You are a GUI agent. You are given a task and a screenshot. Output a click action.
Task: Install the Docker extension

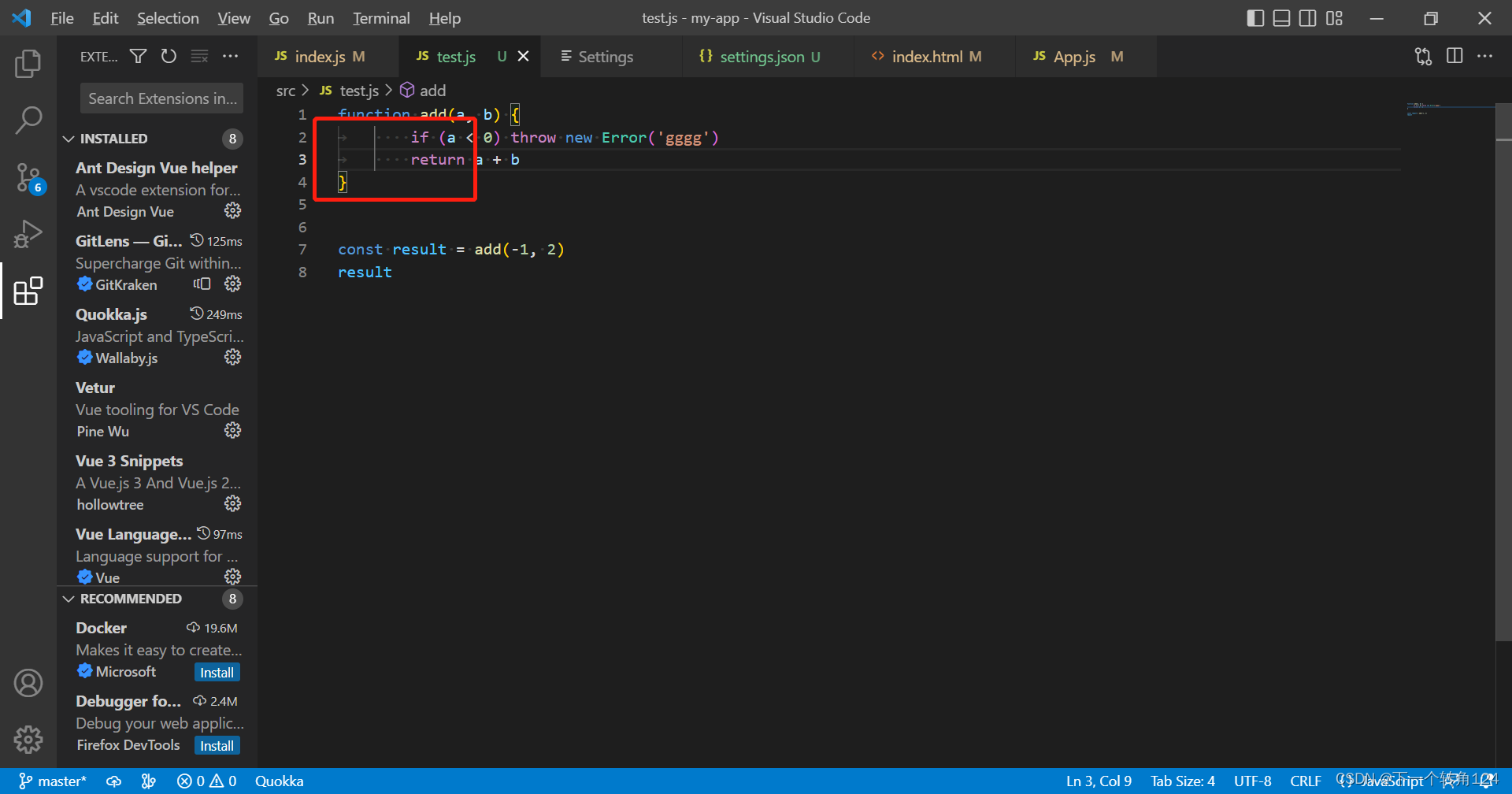click(x=217, y=673)
